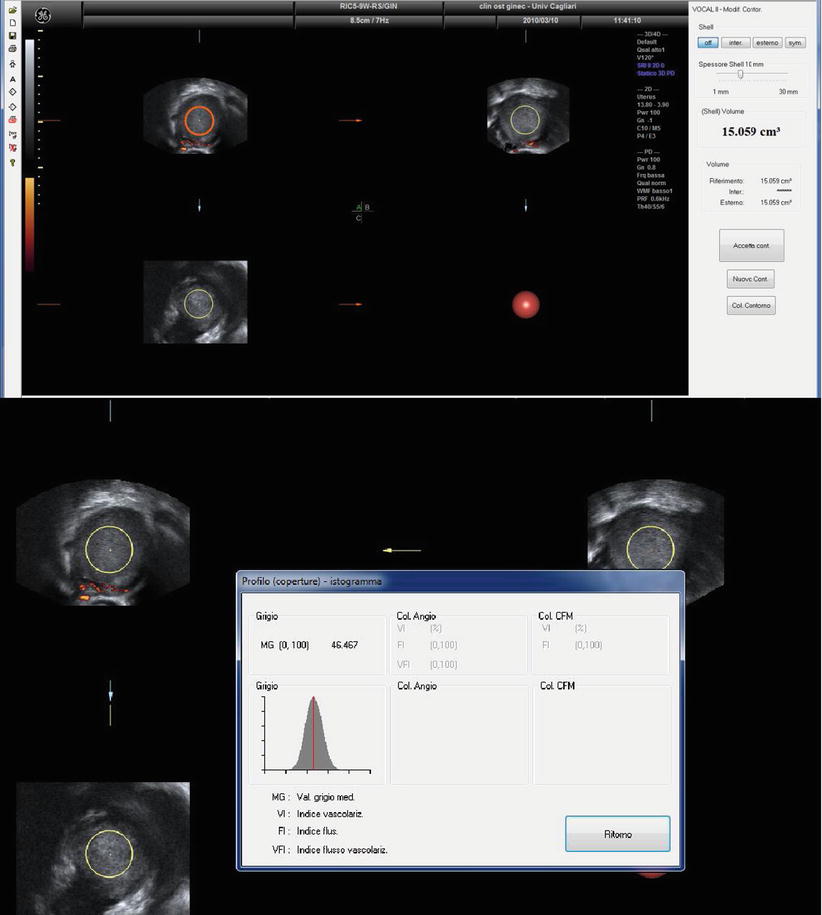Click the Nuovo Cont. button
This screenshot has height=915, width=822.
(751, 280)
